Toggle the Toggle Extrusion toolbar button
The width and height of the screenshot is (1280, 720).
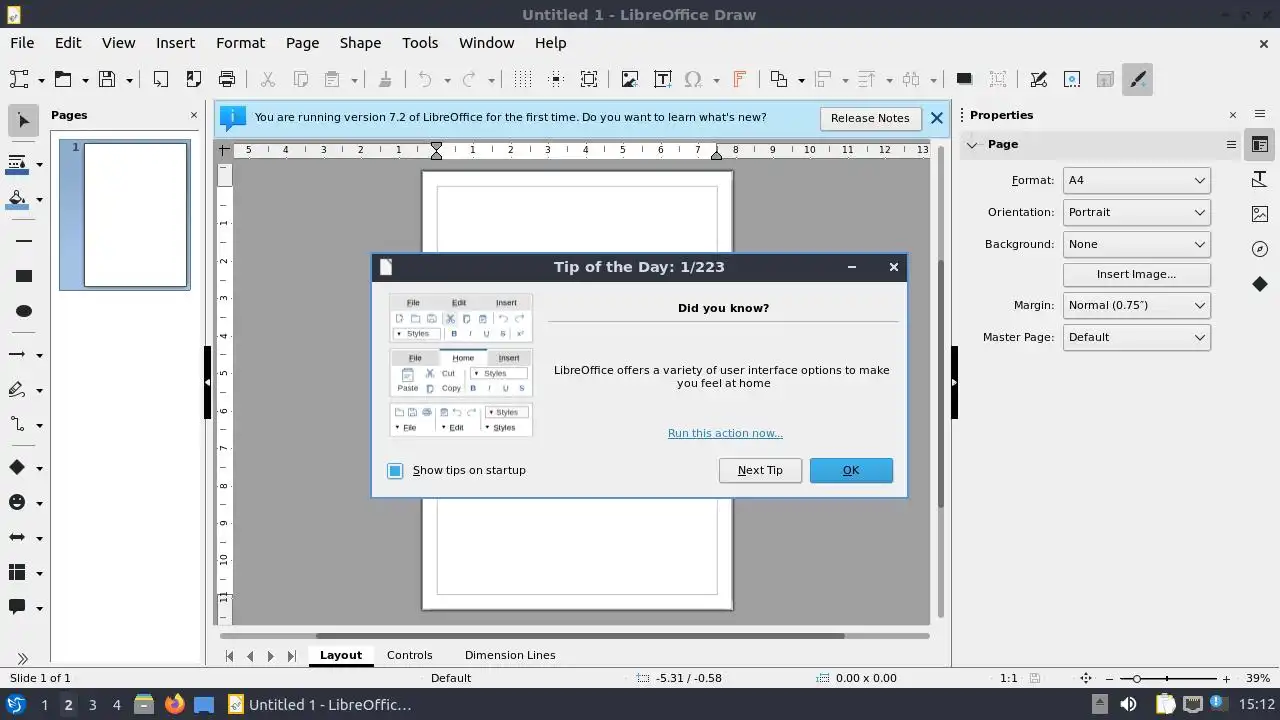[1105, 80]
